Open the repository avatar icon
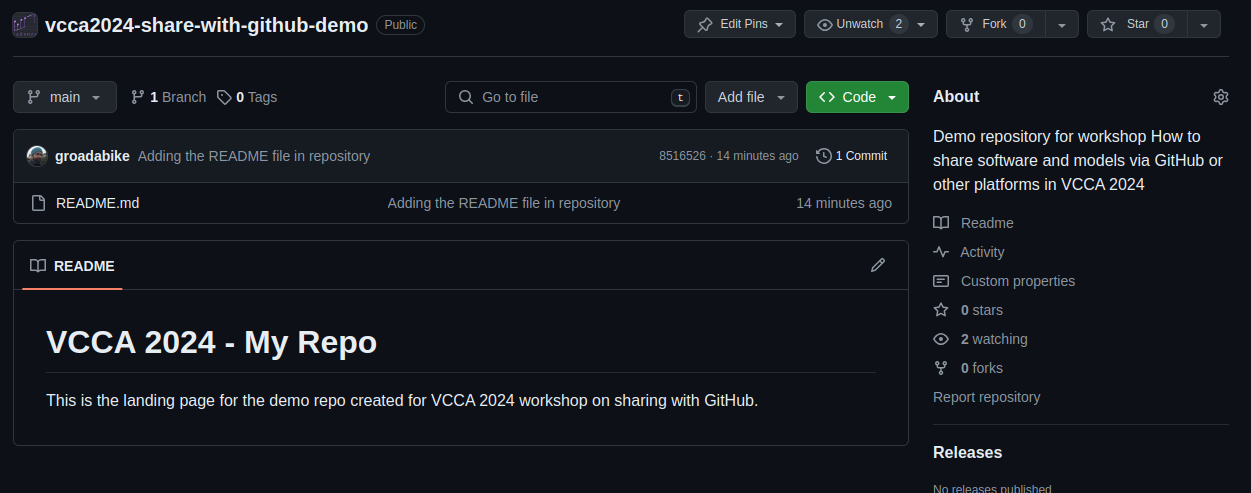 point(25,25)
